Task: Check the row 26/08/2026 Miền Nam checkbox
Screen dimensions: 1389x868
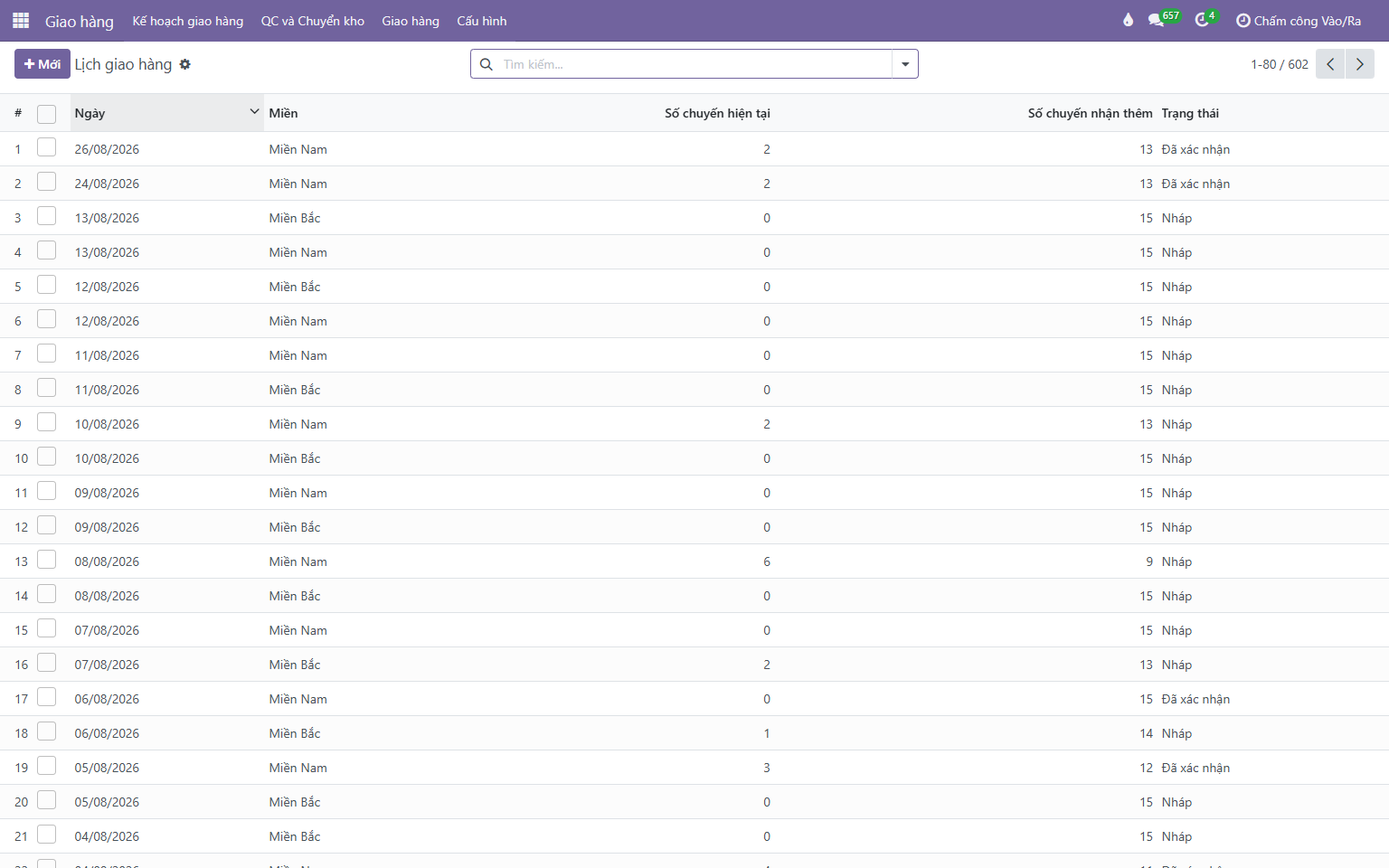Action: click(47, 147)
